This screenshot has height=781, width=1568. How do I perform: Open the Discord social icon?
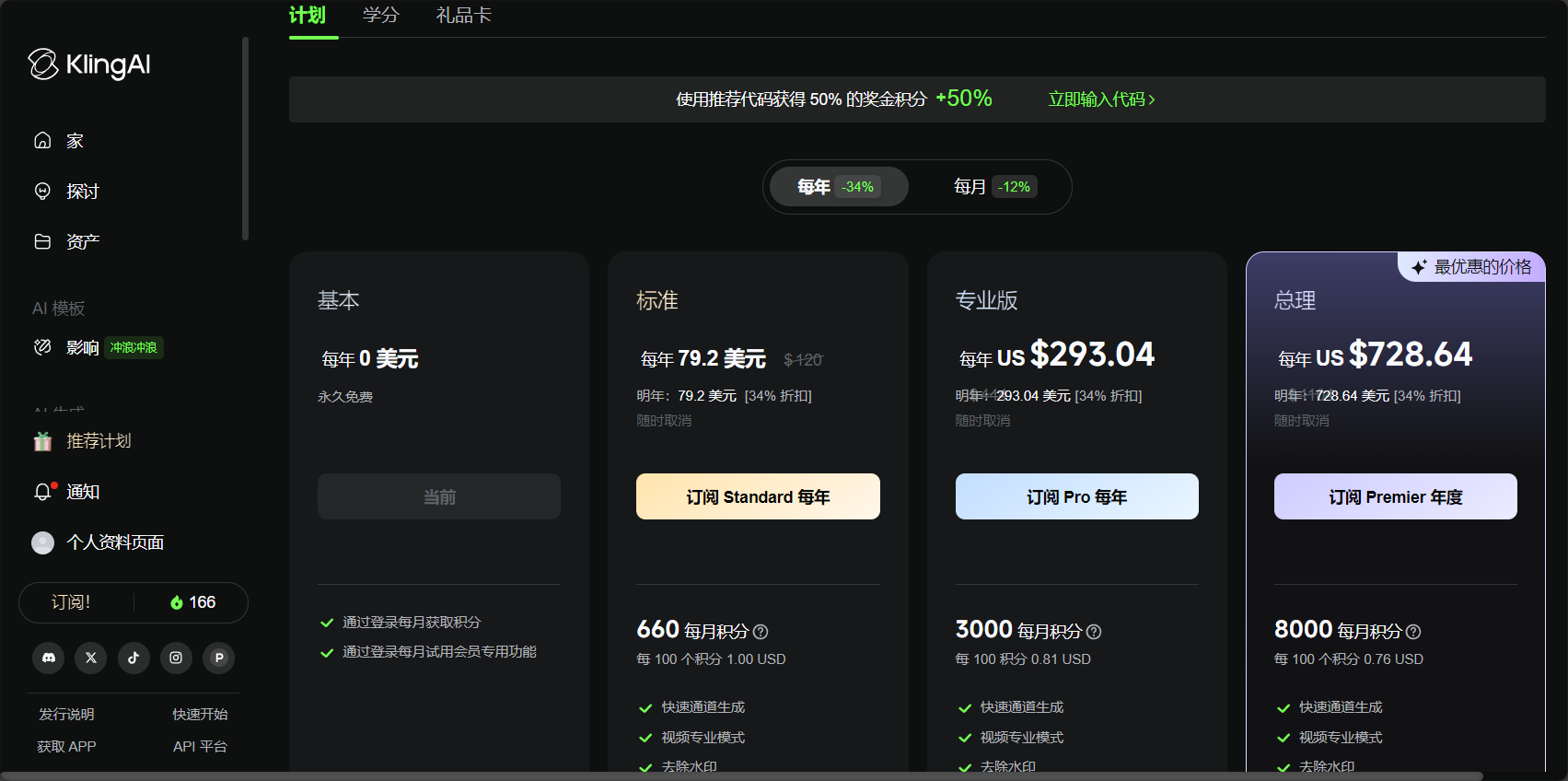(49, 658)
